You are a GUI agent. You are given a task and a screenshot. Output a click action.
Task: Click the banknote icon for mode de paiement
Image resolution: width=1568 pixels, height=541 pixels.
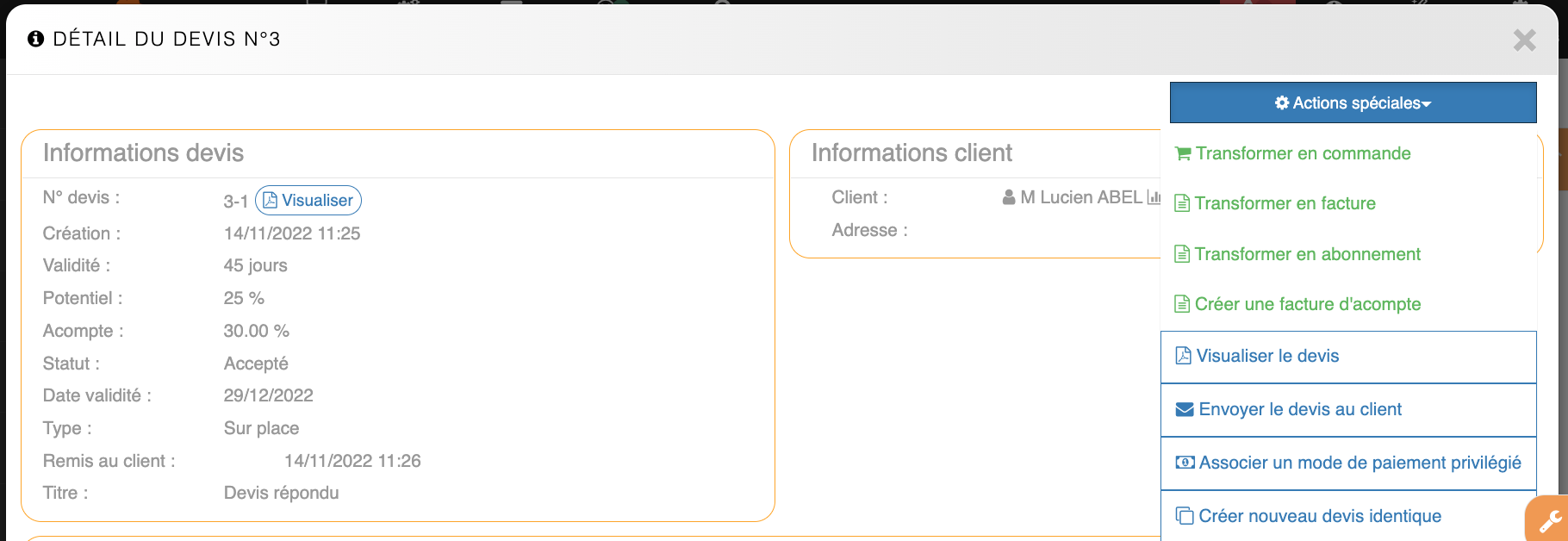tap(1185, 463)
